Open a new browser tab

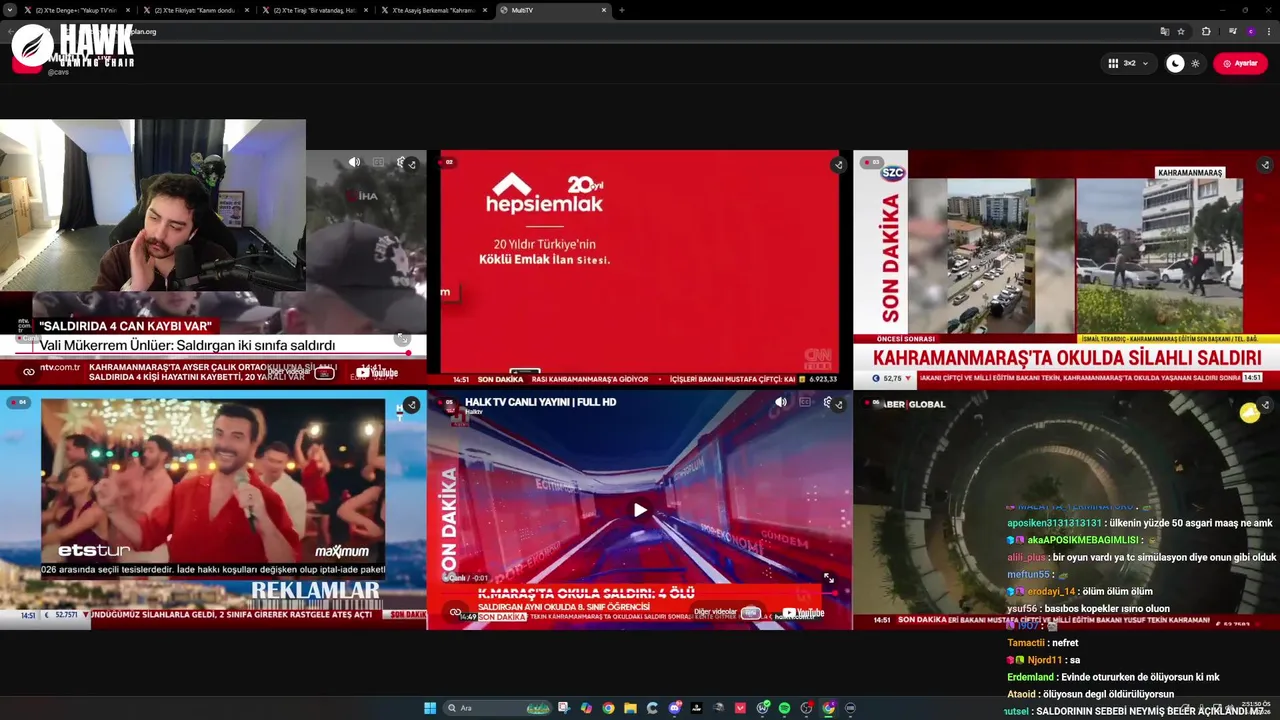(622, 10)
